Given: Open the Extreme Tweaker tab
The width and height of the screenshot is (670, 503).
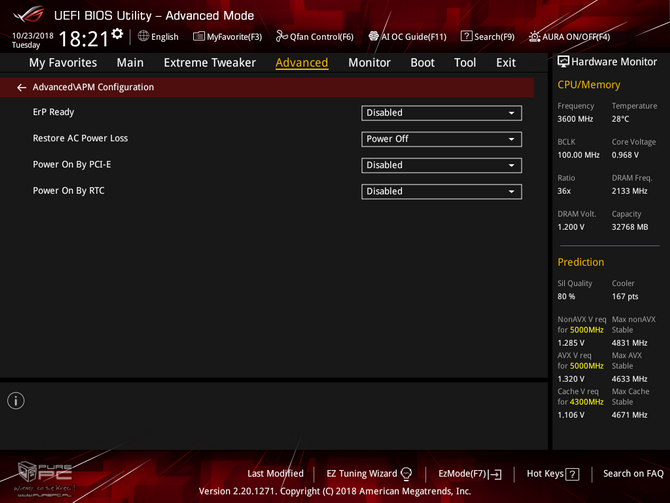Looking at the screenshot, I should [x=210, y=63].
